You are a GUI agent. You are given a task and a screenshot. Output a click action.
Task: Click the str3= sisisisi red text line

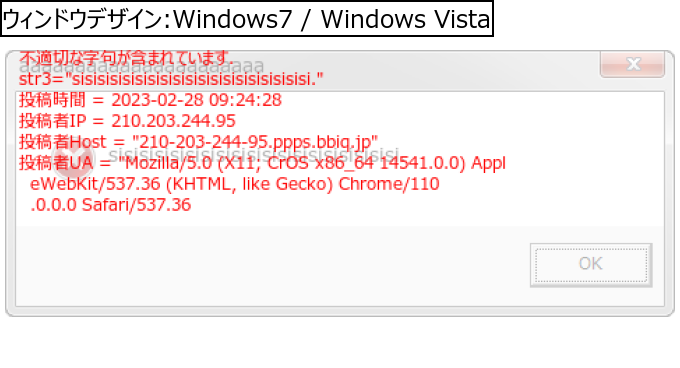click(x=171, y=79)
